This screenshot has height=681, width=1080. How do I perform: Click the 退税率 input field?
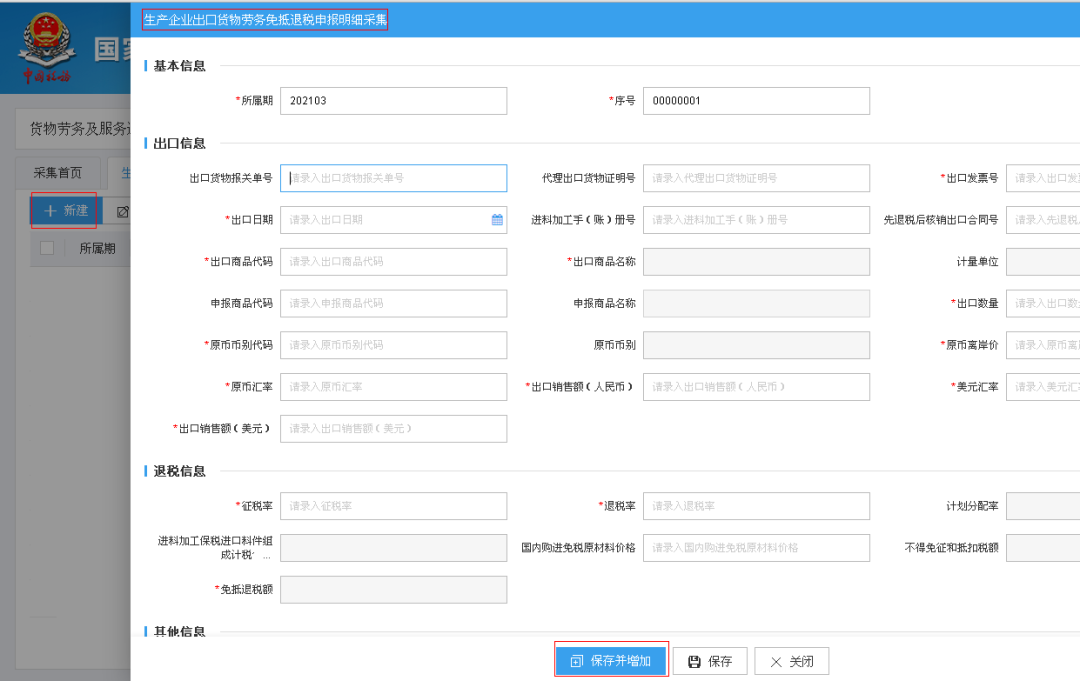click(756, 506)
